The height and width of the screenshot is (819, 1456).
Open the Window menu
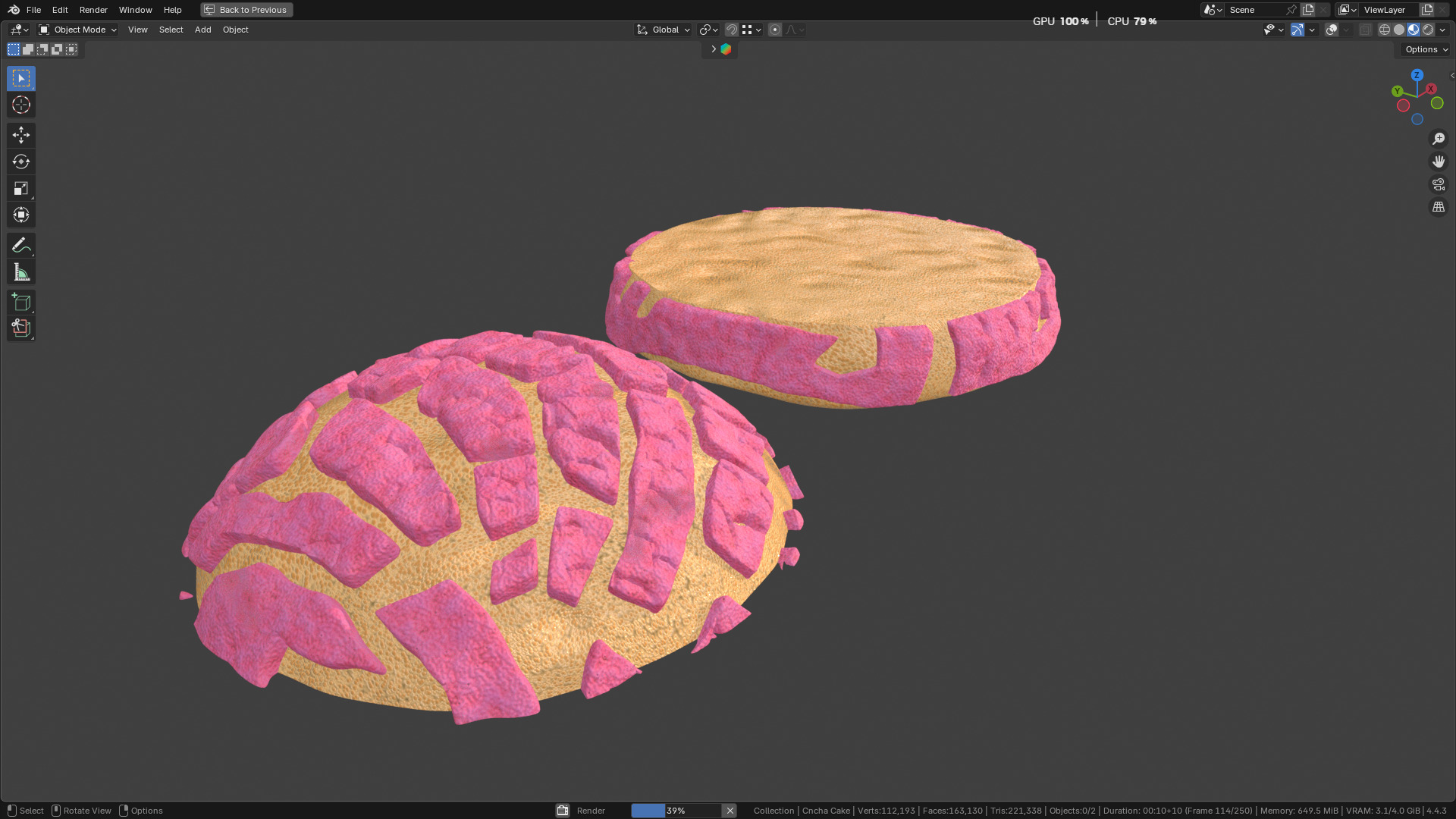[135, 10]
